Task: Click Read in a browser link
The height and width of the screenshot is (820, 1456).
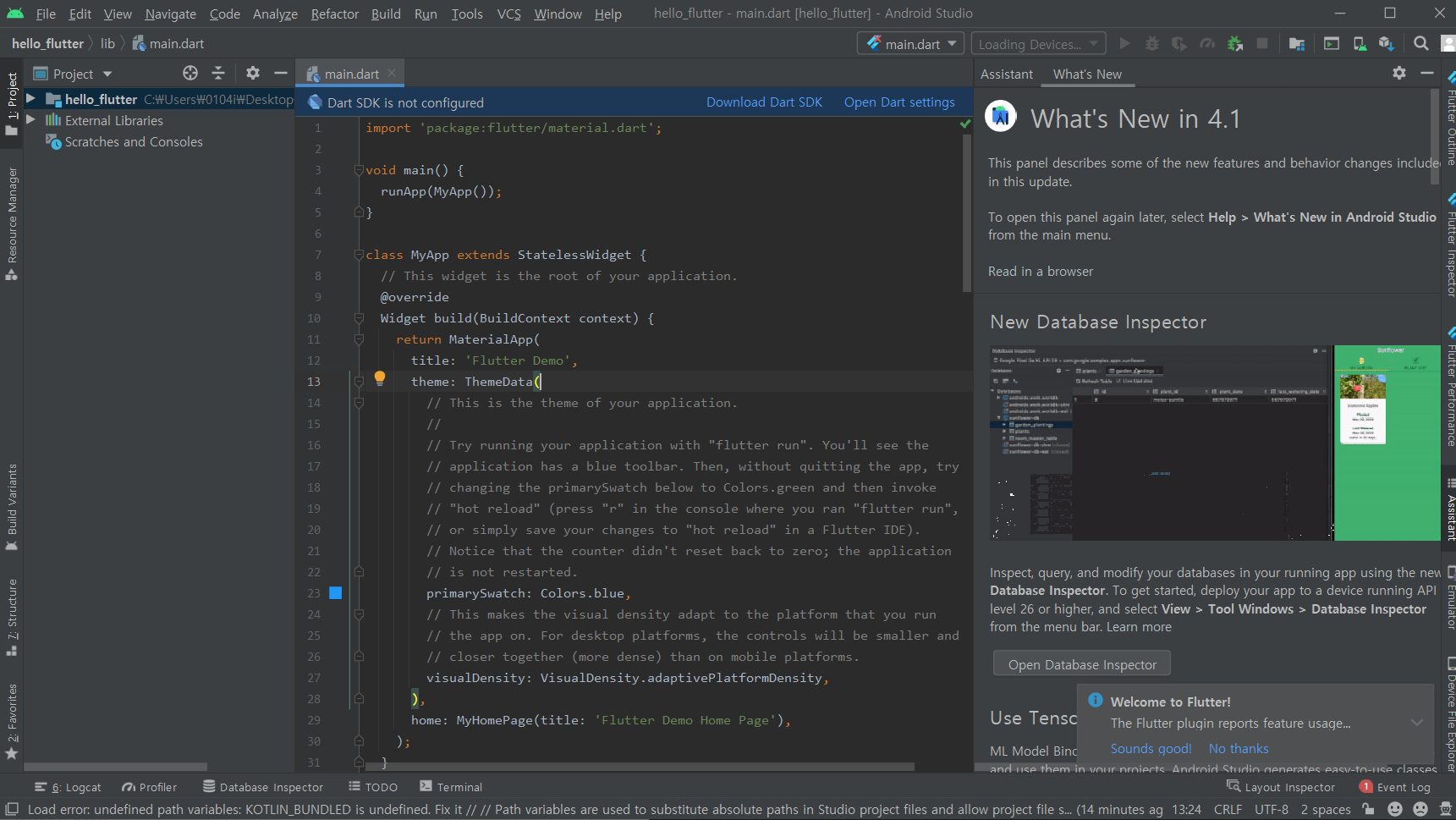Action: 1041,271
